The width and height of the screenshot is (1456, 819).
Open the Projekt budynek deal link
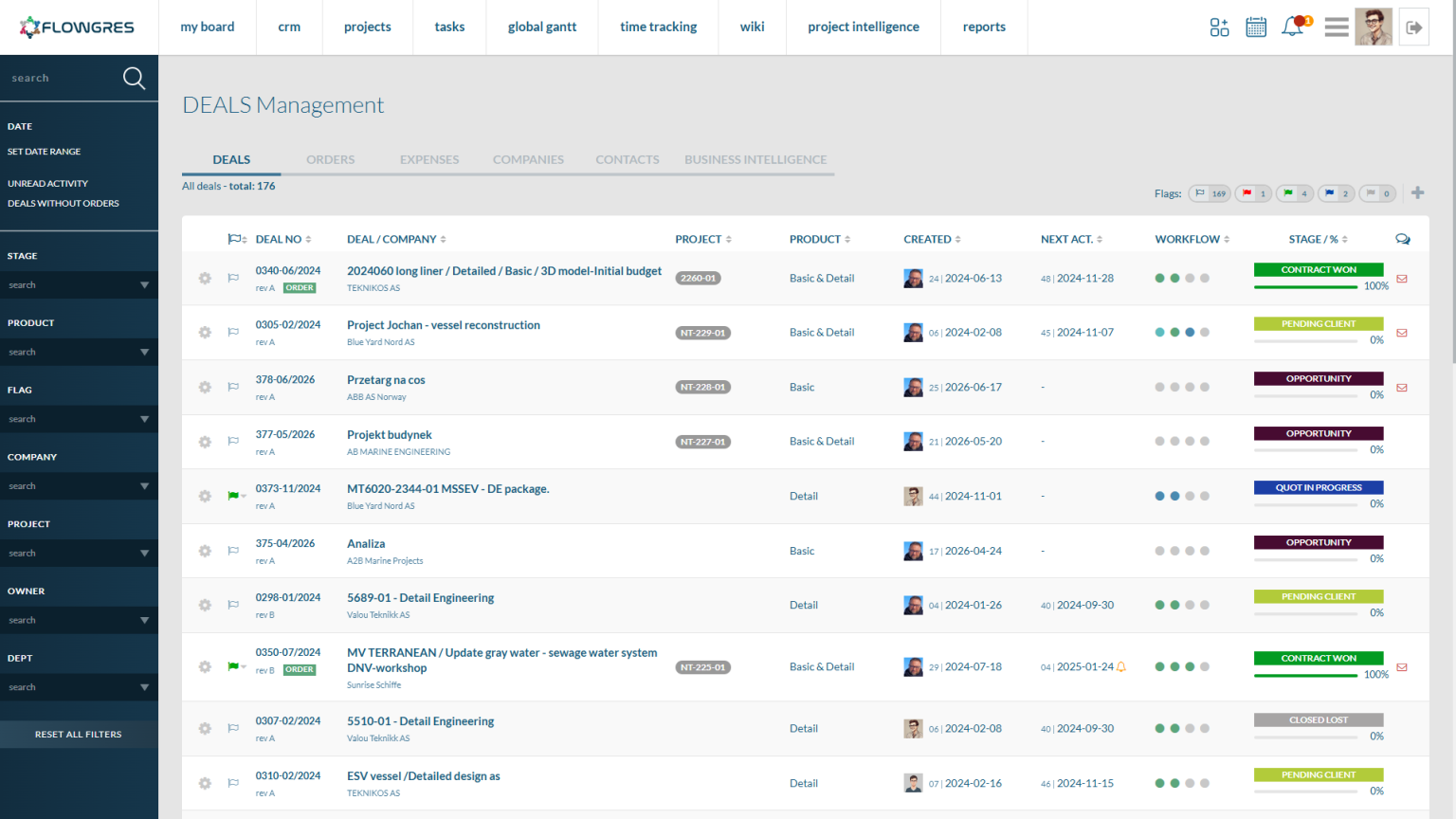pos(390,435)
